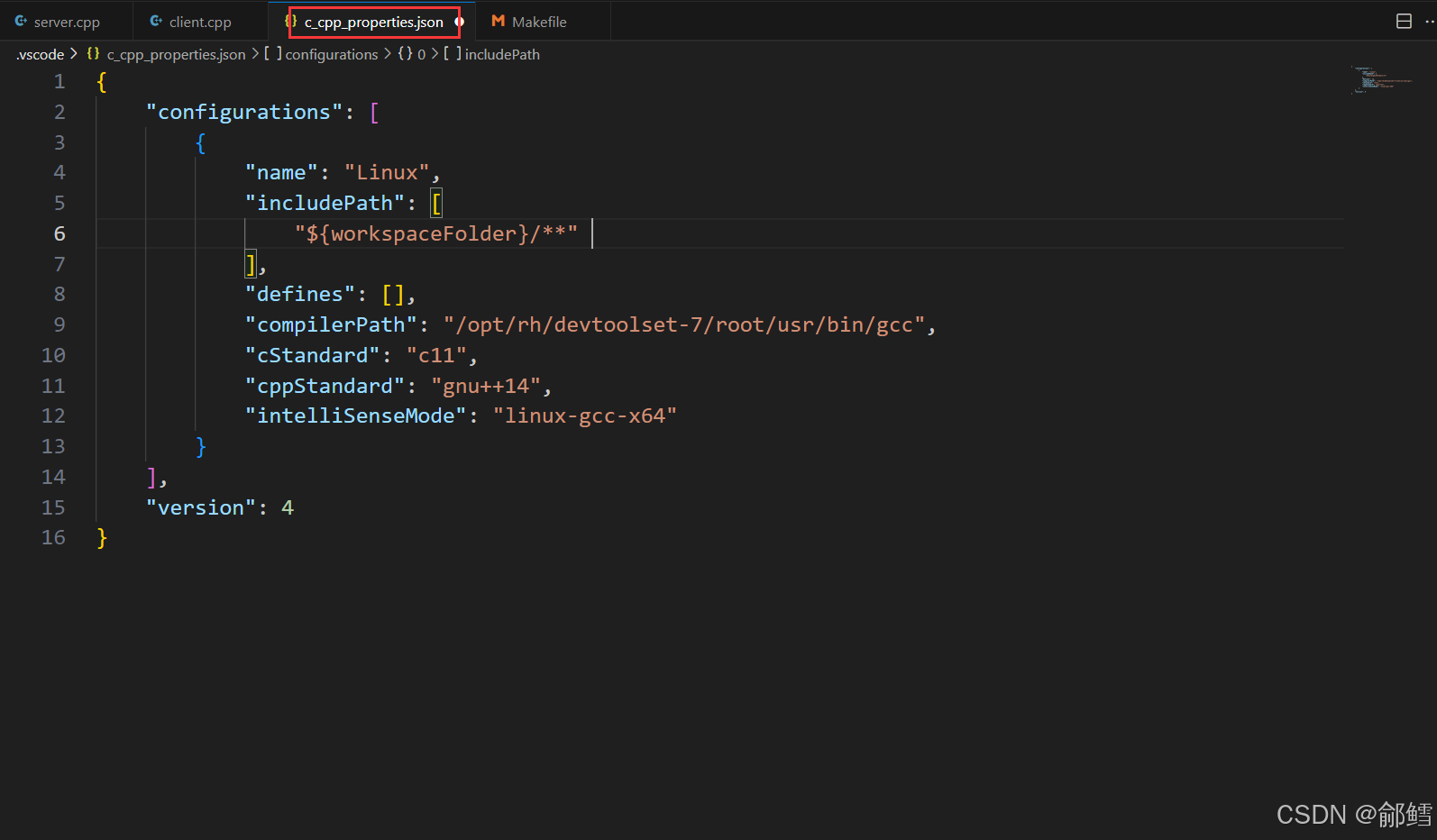Open the Makefile tab
This screenshot has height=840, width=1437.
pyautogui.click(x=539, y=22)
